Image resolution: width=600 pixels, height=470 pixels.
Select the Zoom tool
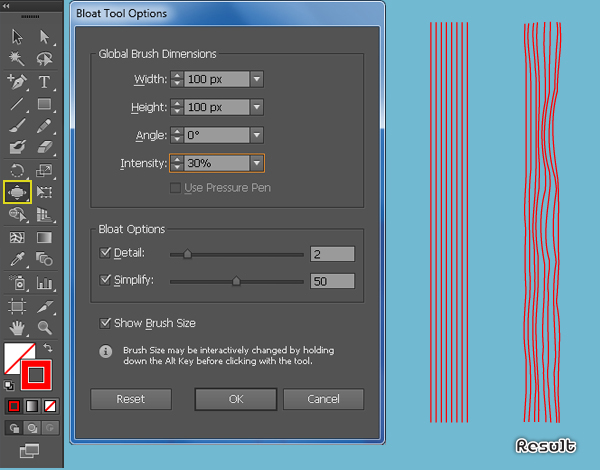point(44,328)
